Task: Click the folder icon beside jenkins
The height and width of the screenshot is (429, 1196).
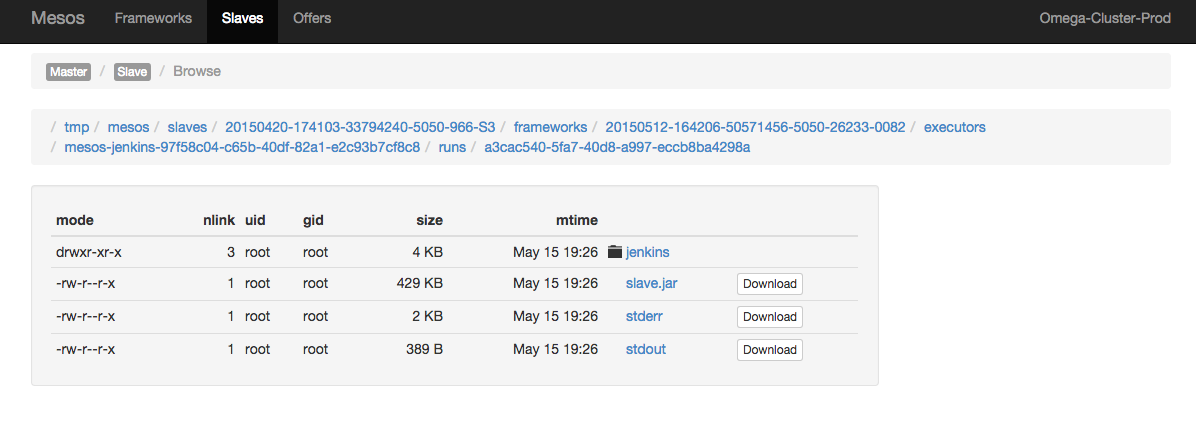Action: tap(615, 252)
